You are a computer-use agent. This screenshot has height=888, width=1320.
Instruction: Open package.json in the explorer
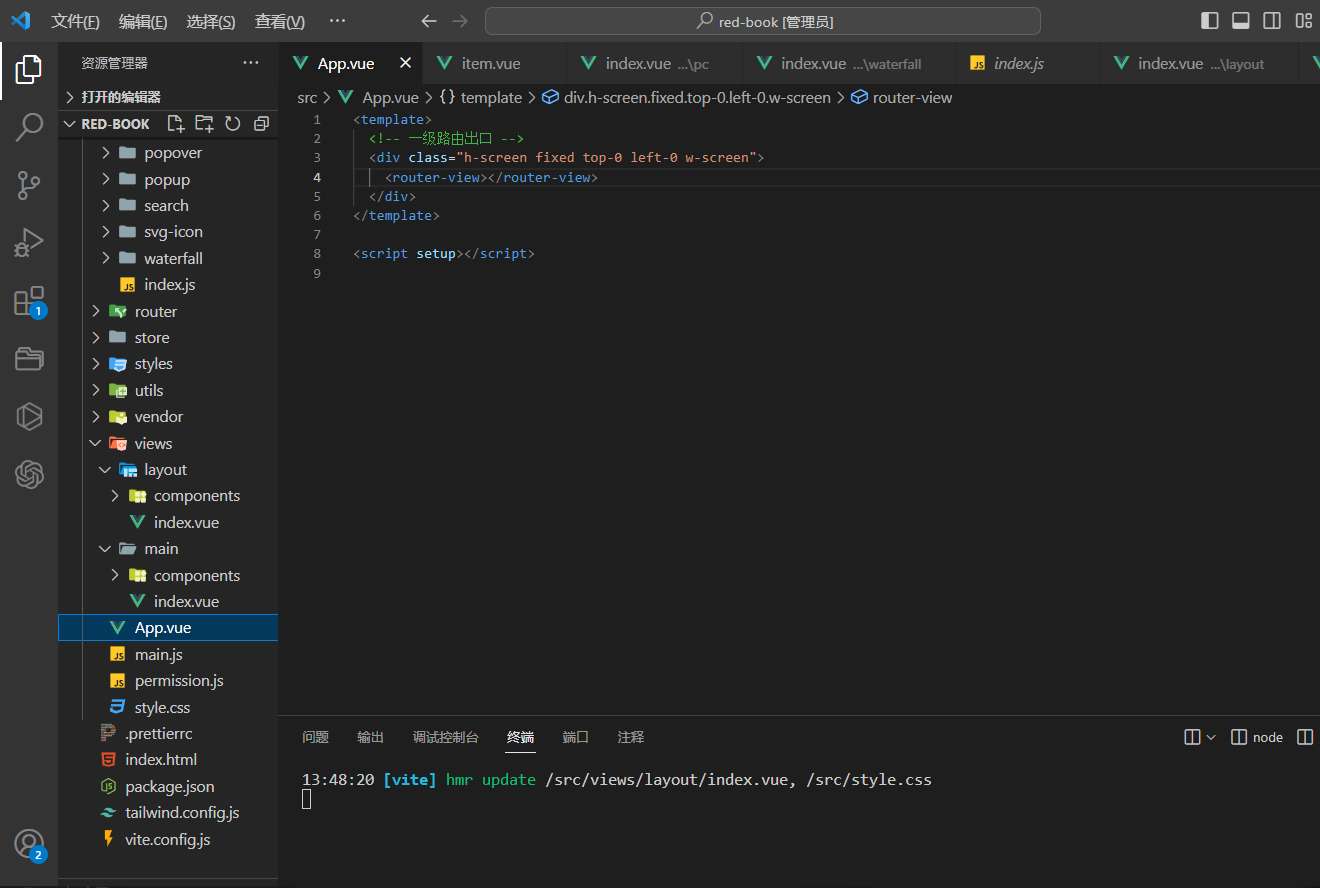click(168, 787)
